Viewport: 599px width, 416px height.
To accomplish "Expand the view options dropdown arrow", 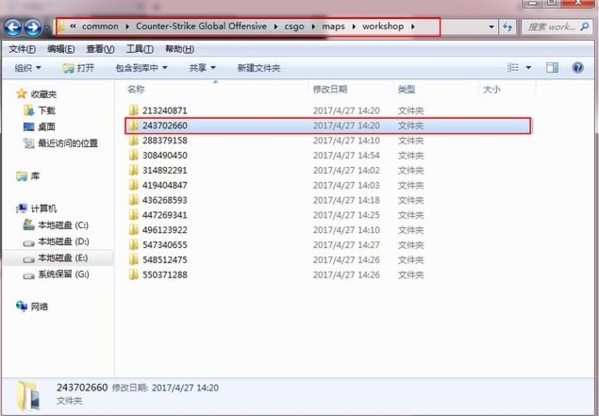I will coord(528,68).
